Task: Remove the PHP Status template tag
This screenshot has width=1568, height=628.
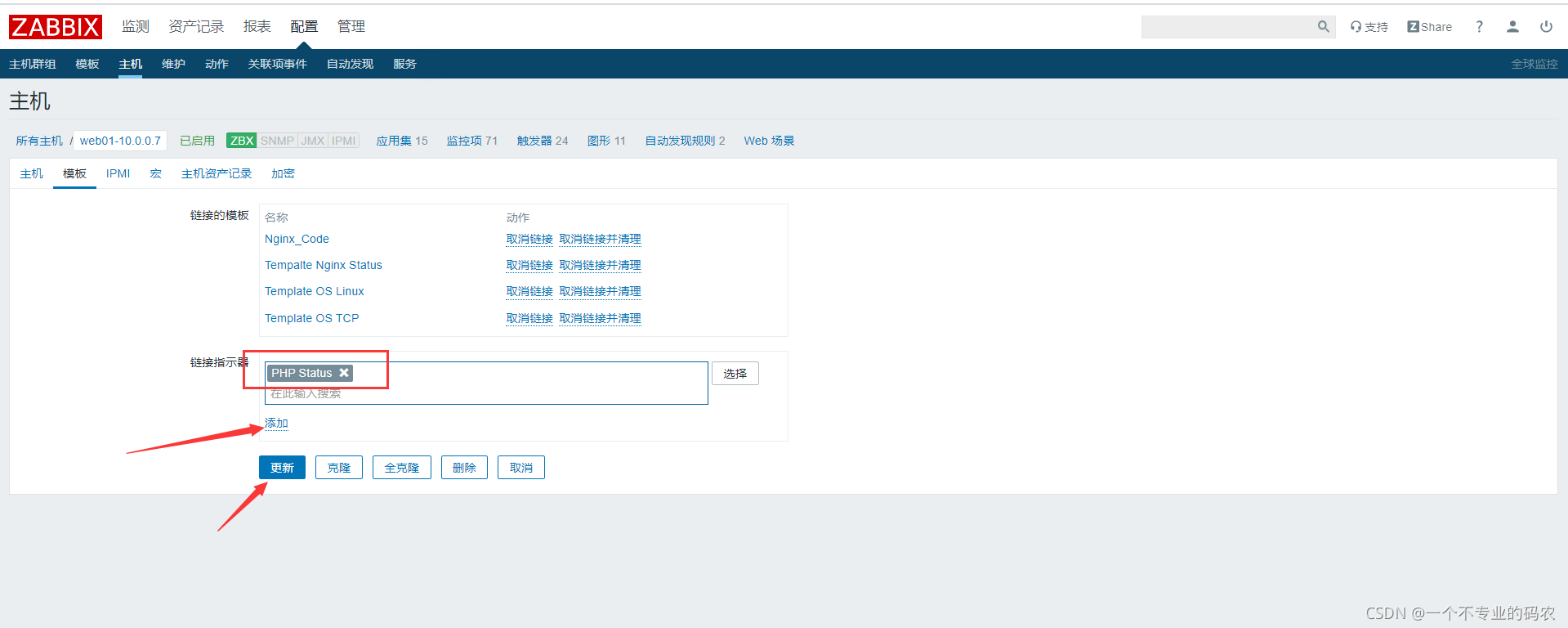Action: [344, 373]
